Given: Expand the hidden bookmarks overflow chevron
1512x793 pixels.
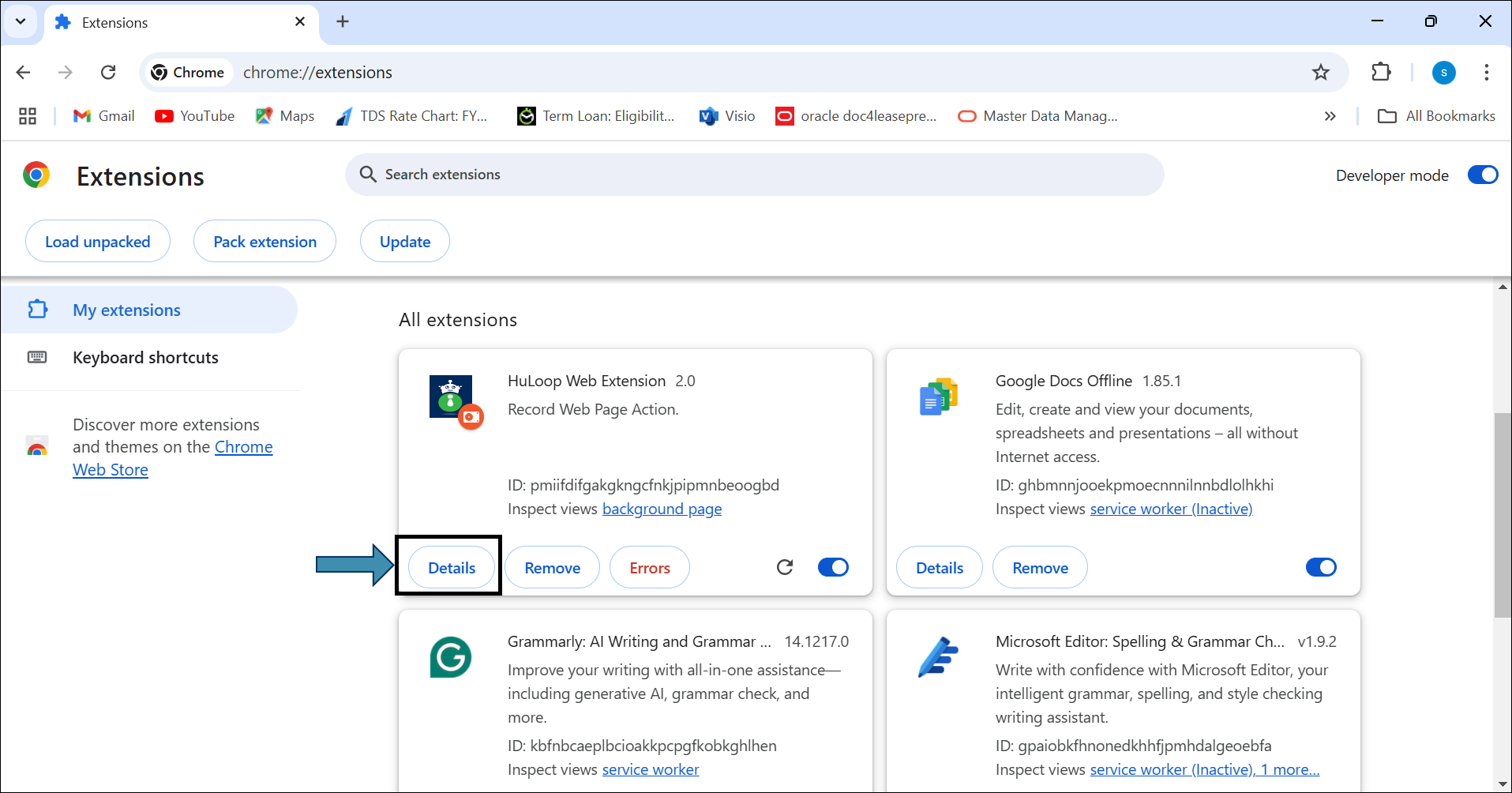Looking at the screenshot, I should tap(1330, 116).
